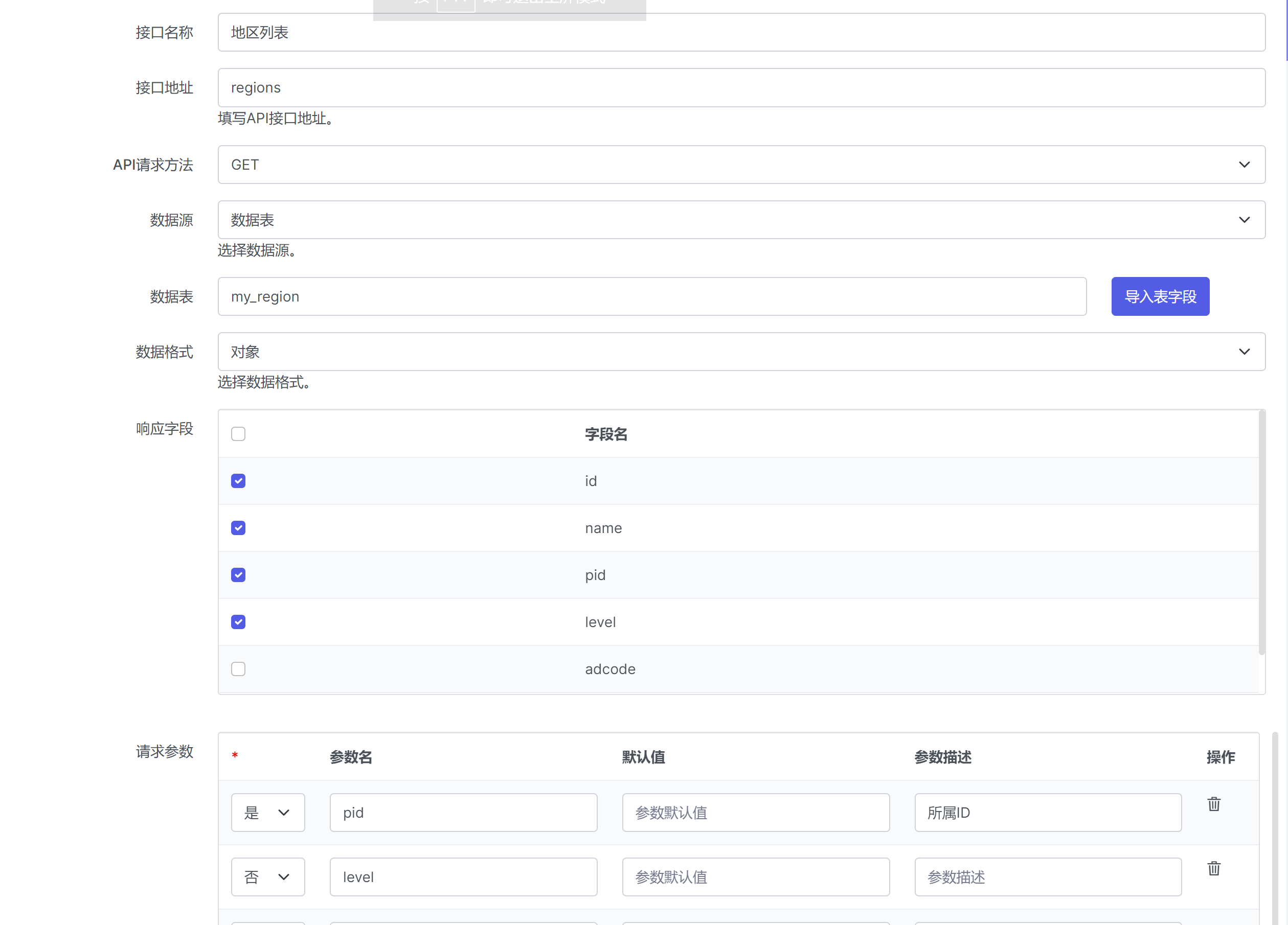The image size is (1288, 925).
Task: Uncheck the name response field
Action: (x=238, y=528)
